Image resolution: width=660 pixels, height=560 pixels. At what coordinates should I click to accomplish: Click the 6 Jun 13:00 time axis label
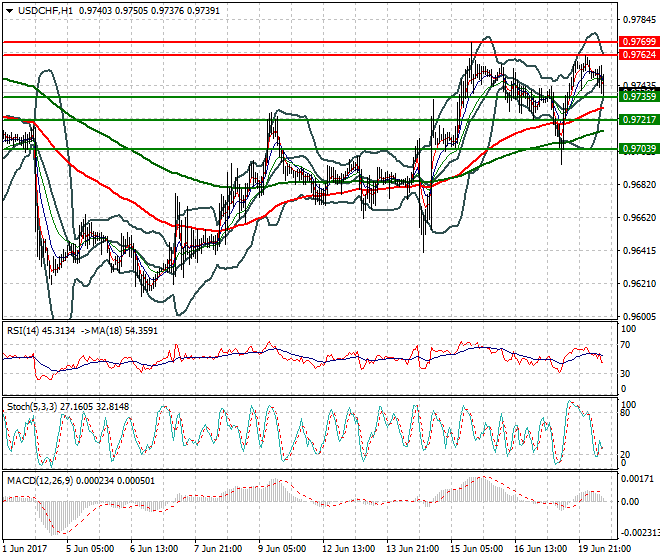154,549
